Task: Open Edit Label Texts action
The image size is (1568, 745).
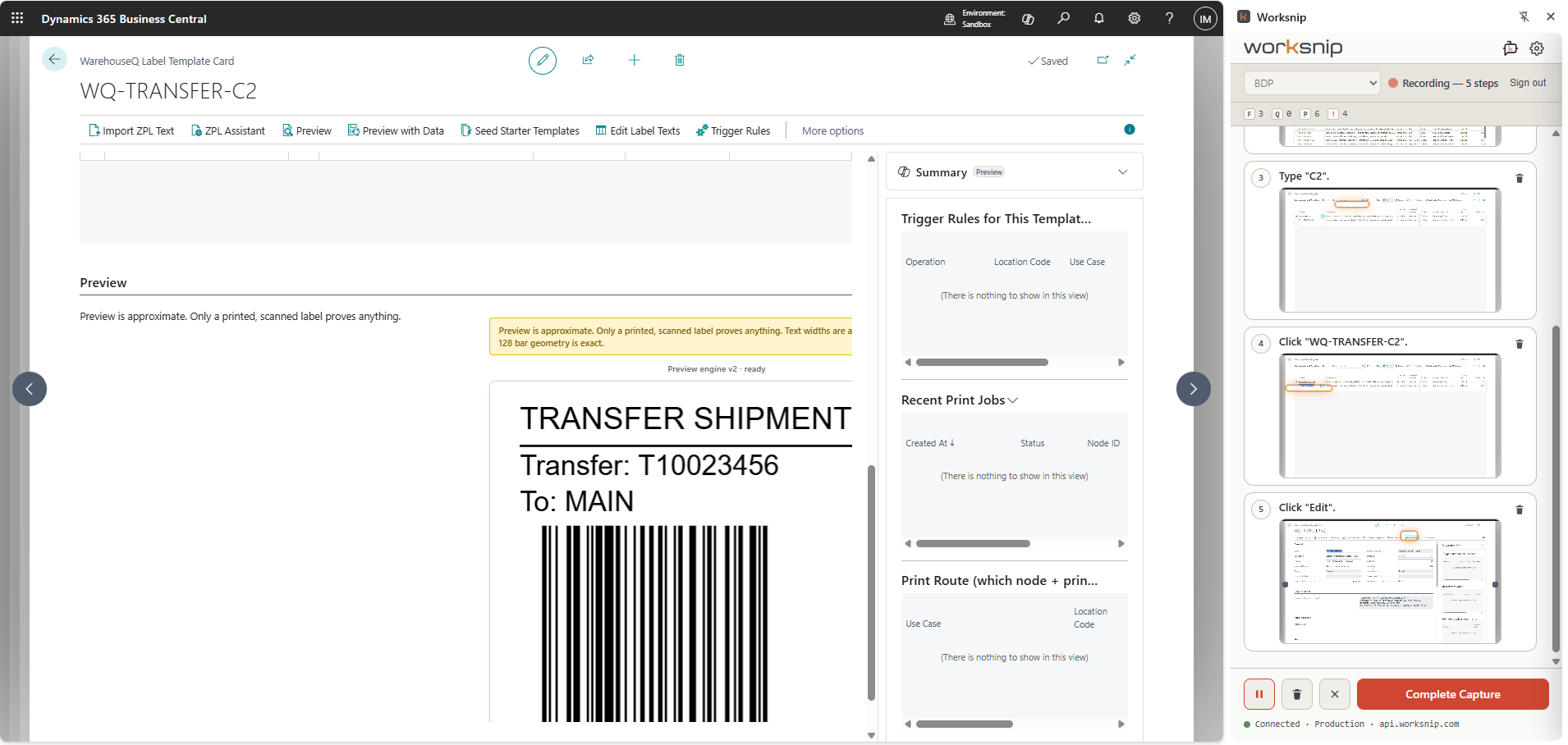Action: (638, 130)
